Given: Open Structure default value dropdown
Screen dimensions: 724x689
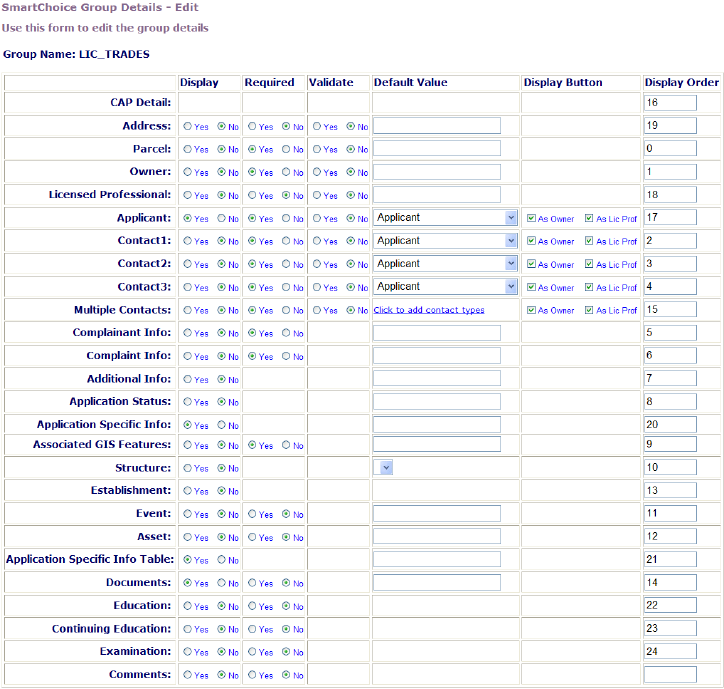Looking at the screenshot, I should coord(383,467).
